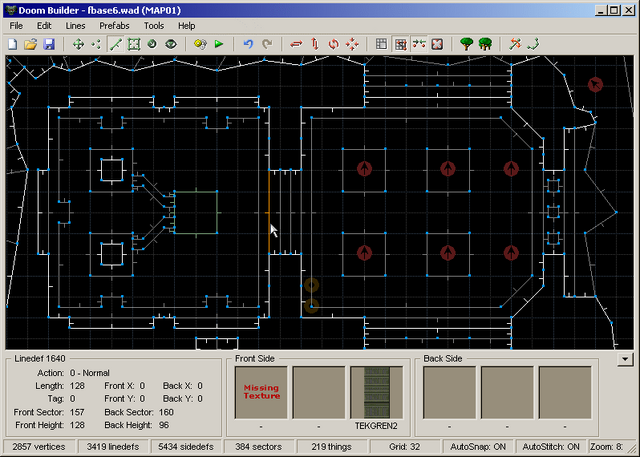Image resolution: width=640 pixels, height=457 pixels.
Task: Test the map with the green play button
Action: (x=219, y=44)
